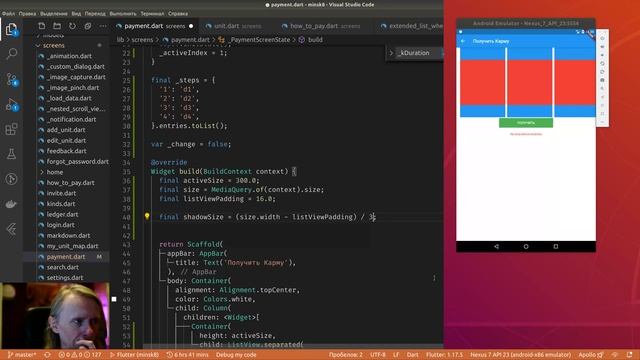The width and height of the screenshot is (640, 360).
Task: Tap the Android home circle button
Action: point(526,247)
